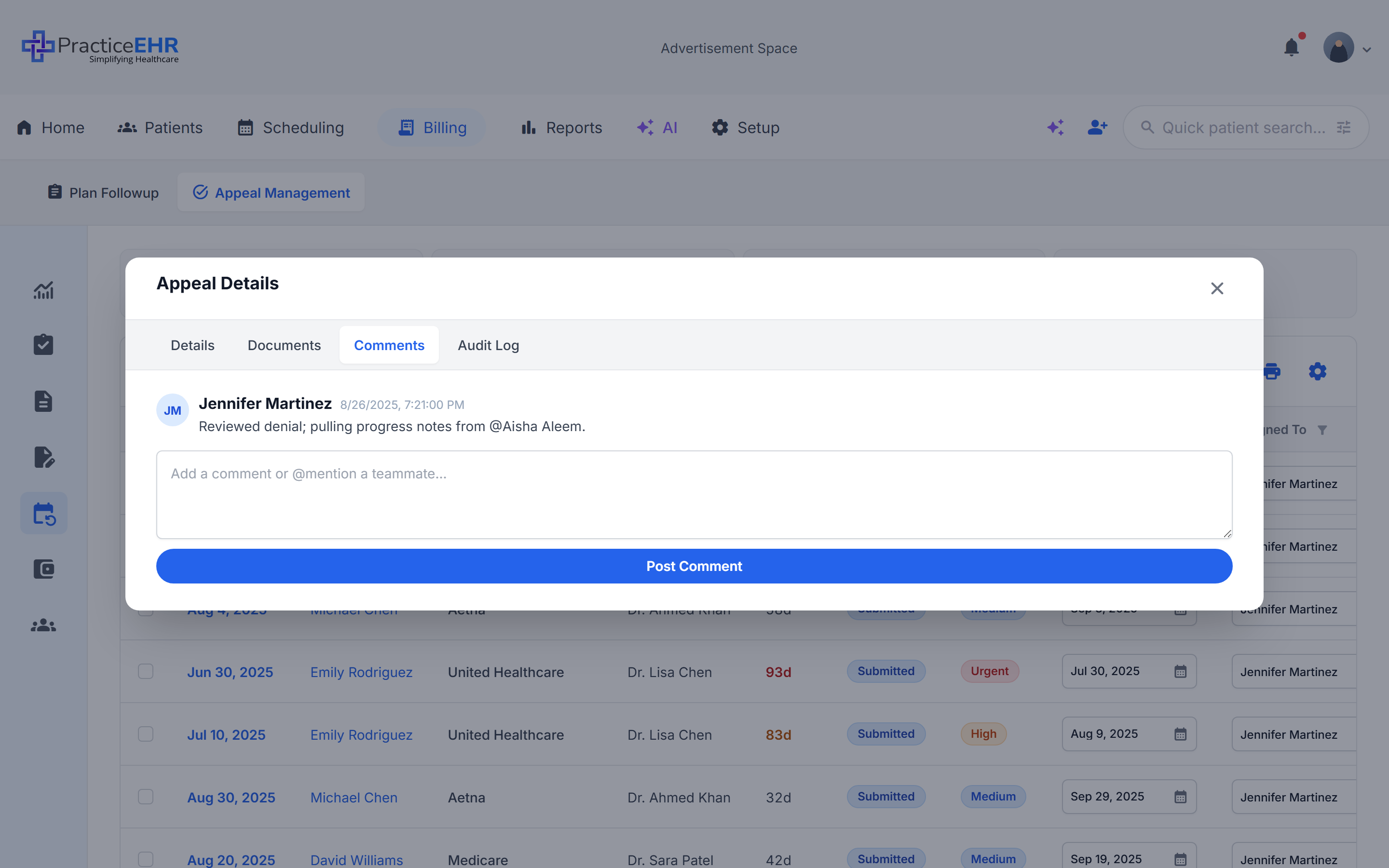Open the document sidebar icon

coord(43,401)
